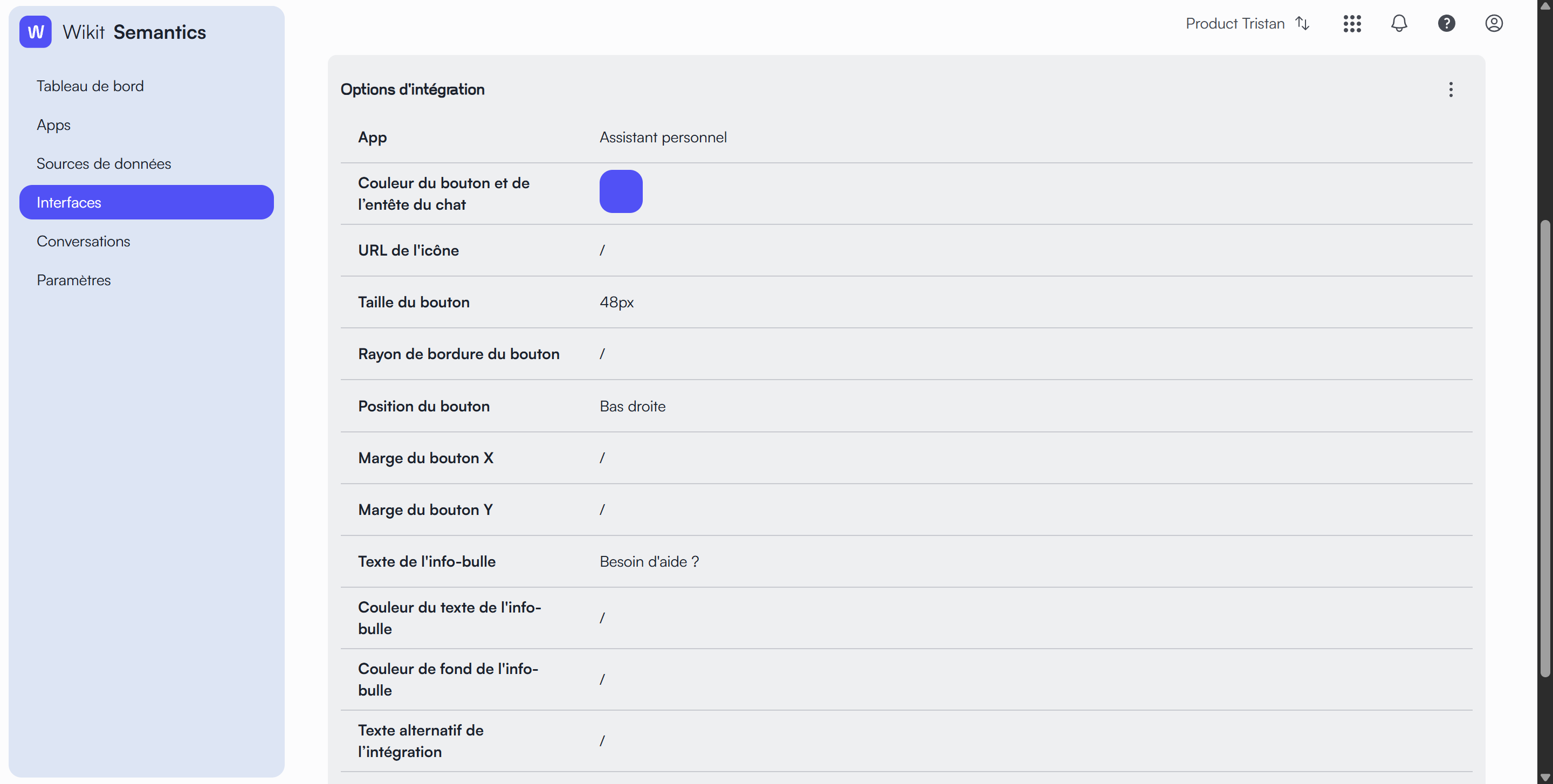Click the Marge du bouton Y label
The image size is (1553, 784).
click(425, 510)
